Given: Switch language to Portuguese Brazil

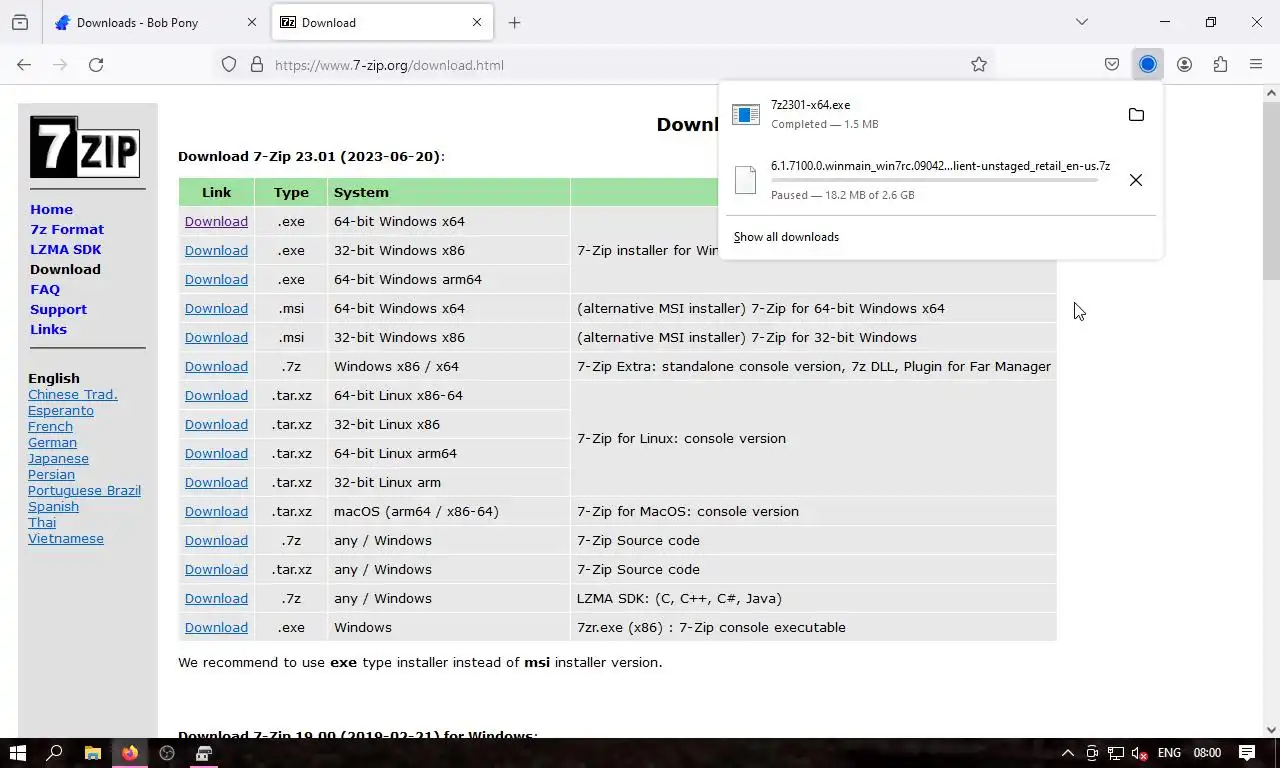Looking at the screenshot, I should (84, 490).
